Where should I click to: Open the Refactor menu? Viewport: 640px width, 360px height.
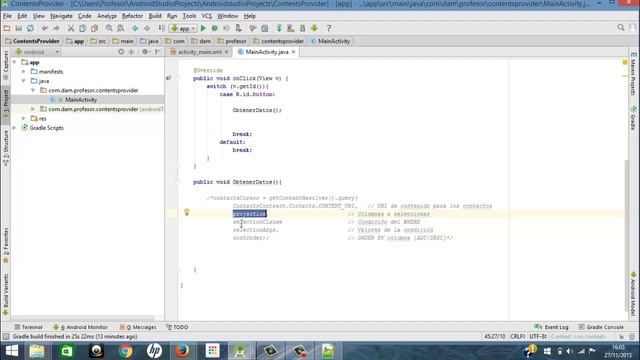(132, 16)
